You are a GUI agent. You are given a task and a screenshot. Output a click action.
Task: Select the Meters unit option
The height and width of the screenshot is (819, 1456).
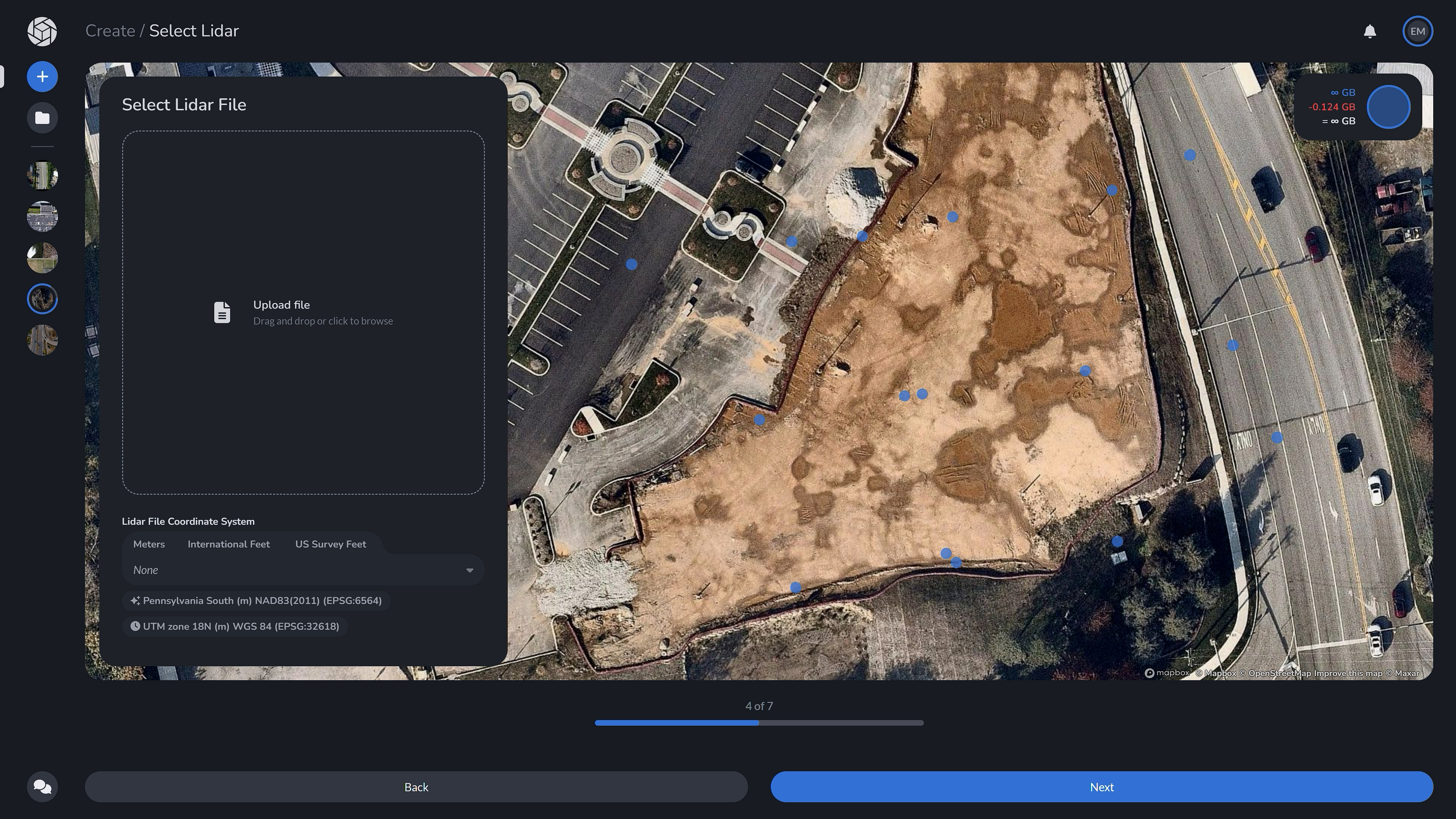(149, 544)
